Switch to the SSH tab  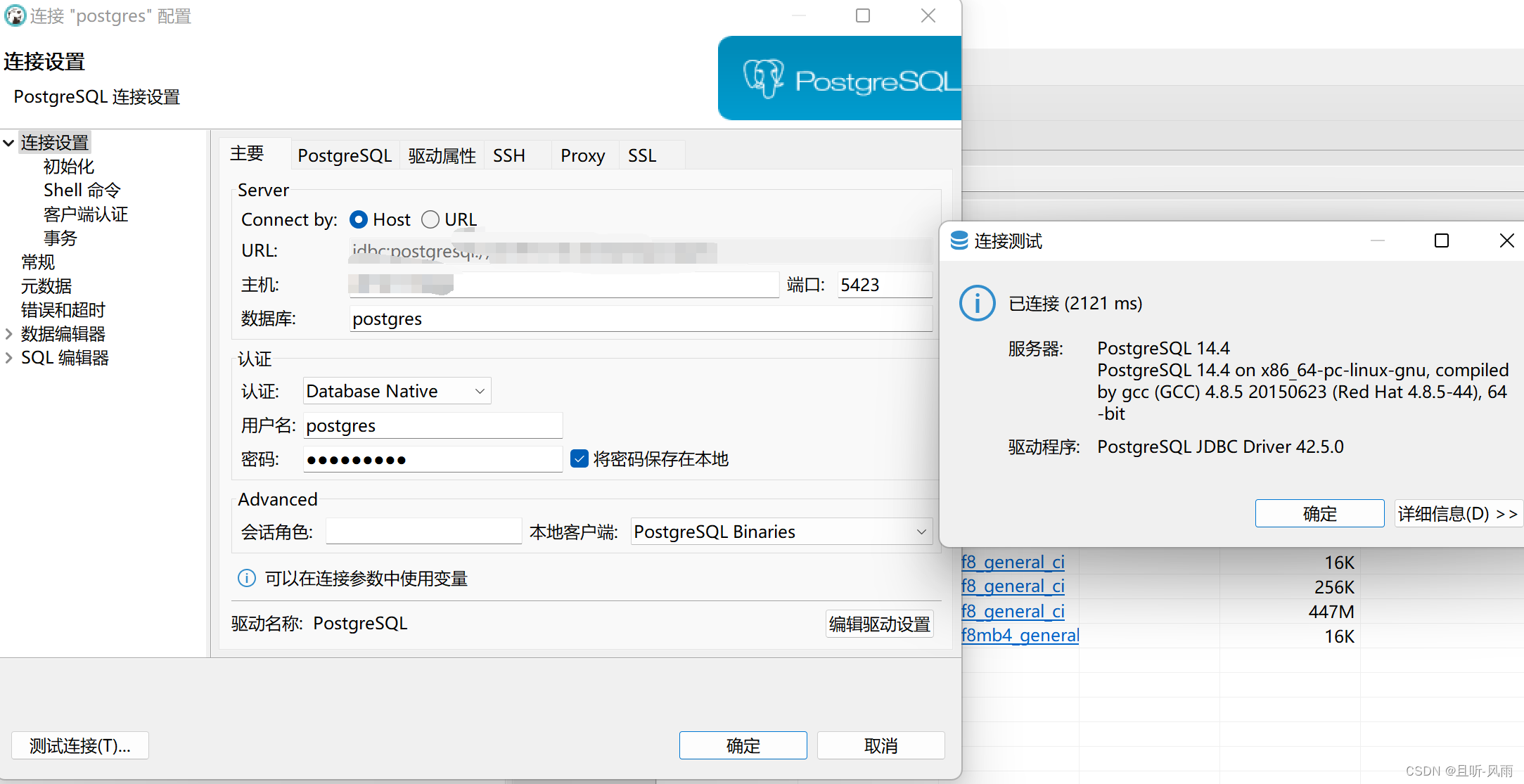(x=508, y=155)
